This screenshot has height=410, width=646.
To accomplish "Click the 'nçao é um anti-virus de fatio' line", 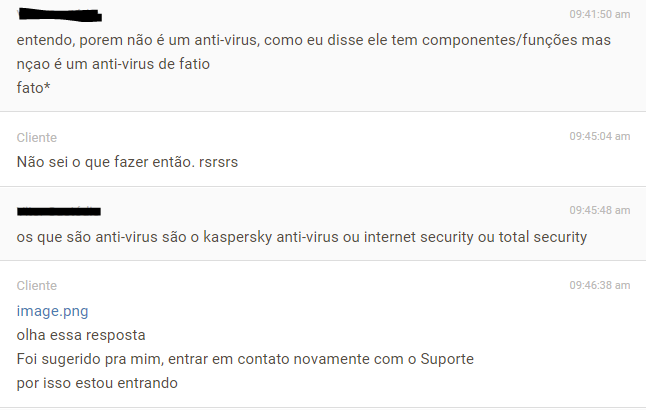I will coord(113,64).
